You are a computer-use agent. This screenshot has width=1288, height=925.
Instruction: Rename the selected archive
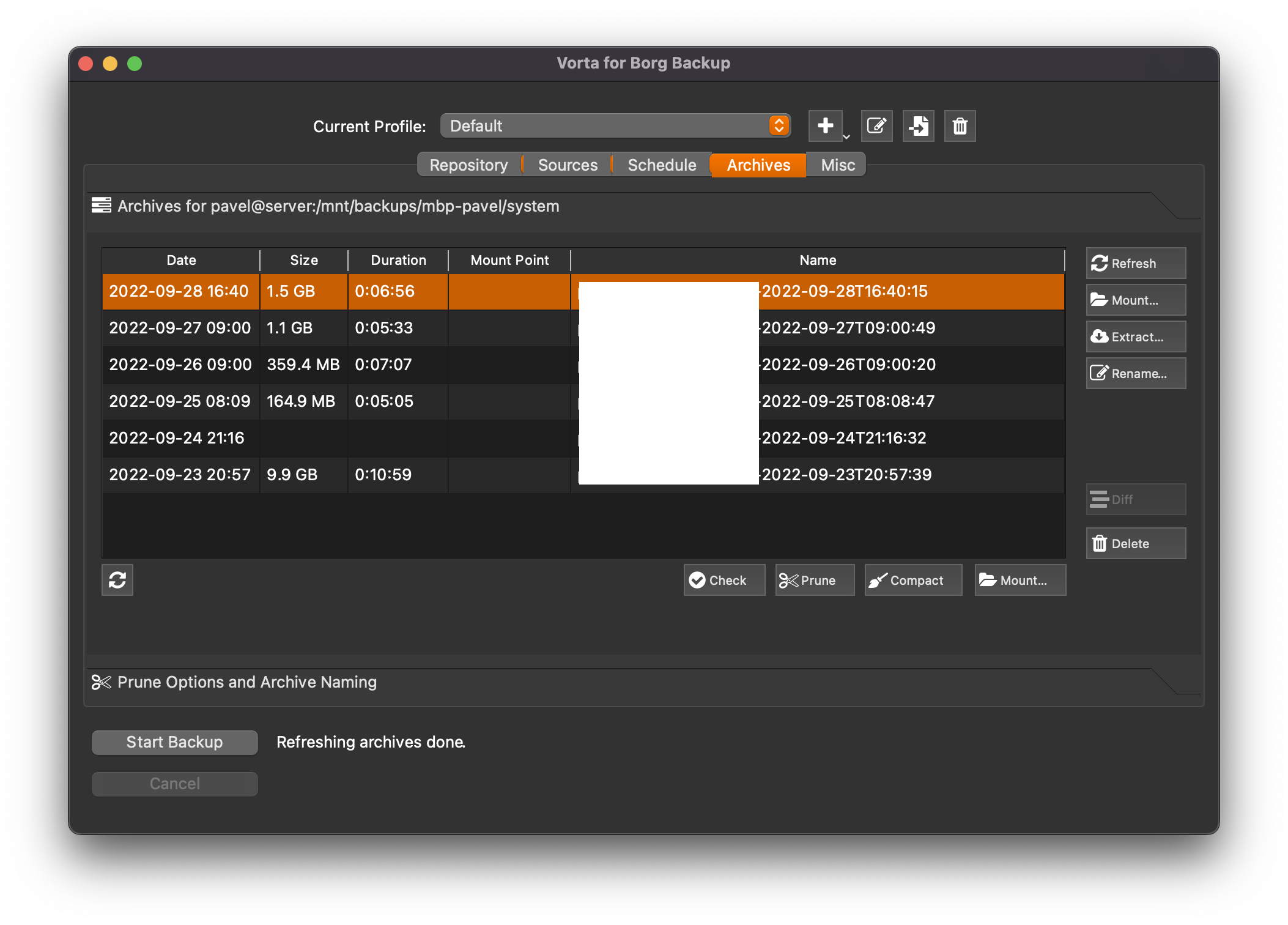[1136, 373]
